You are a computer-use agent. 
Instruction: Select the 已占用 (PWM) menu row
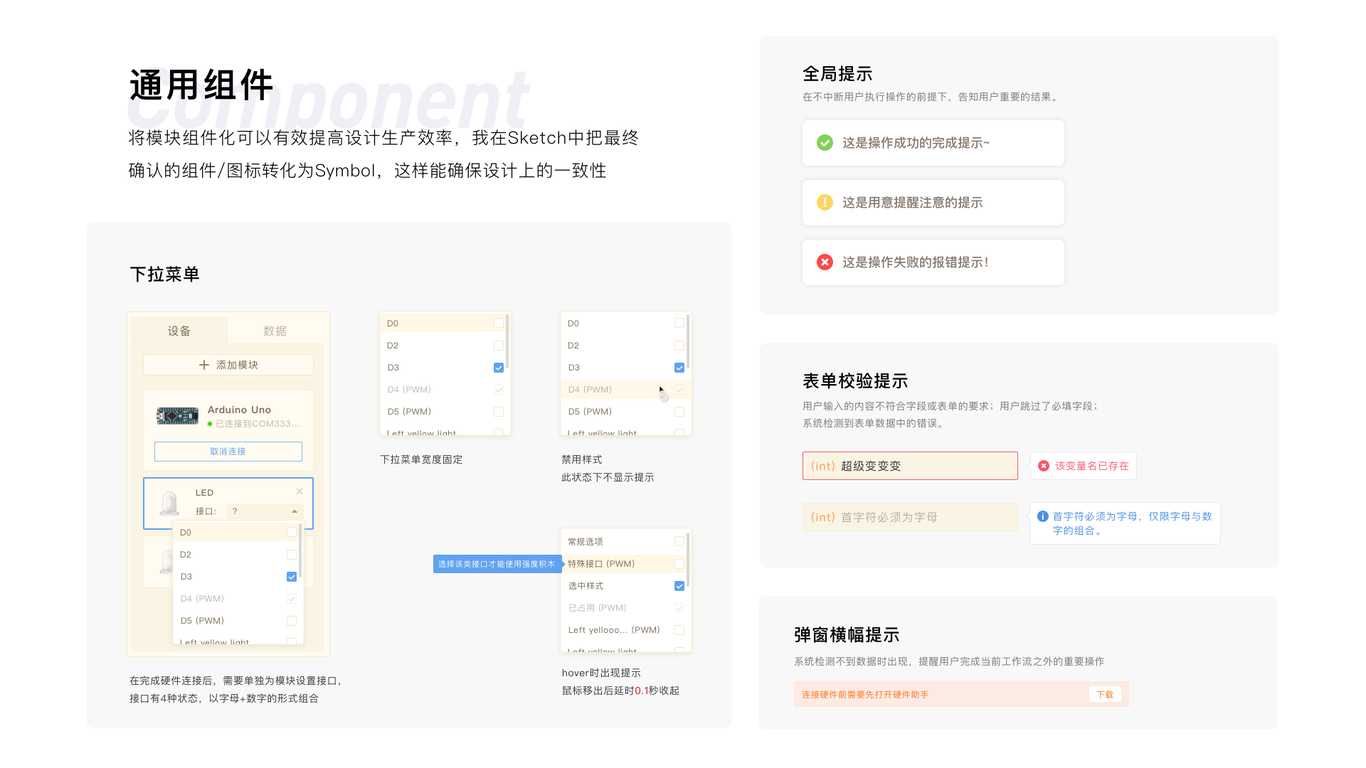pyautogui.click(x=624, y=608)
